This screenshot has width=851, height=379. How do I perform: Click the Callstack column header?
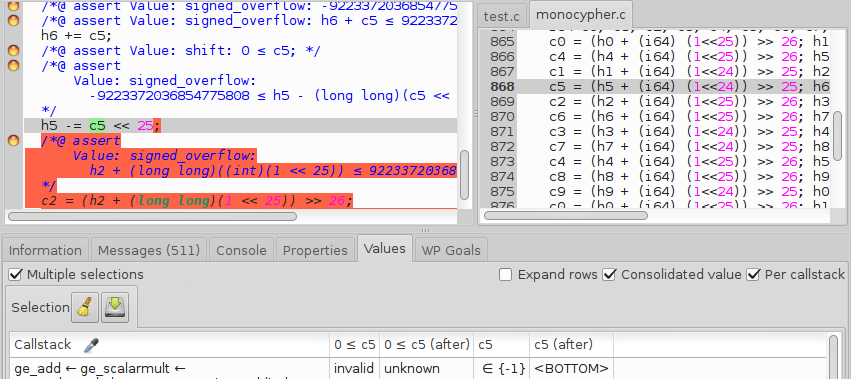(x=170, y=345)
